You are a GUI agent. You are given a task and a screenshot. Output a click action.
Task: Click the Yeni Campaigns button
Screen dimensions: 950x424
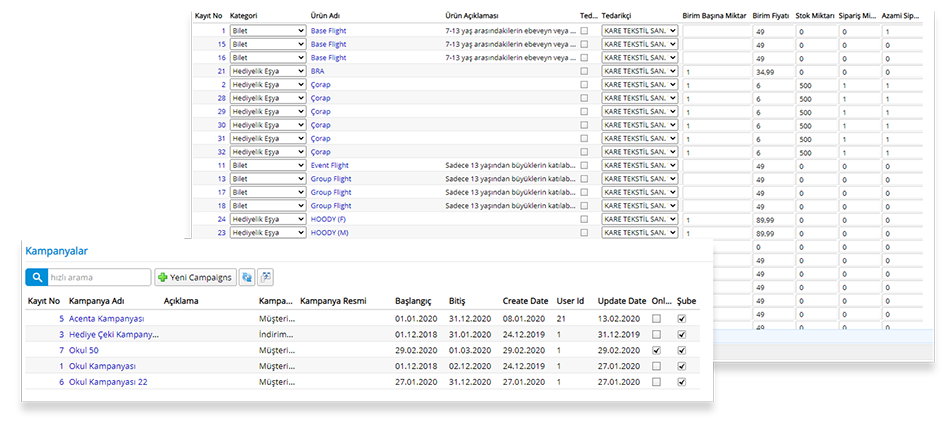coord(196,277)
